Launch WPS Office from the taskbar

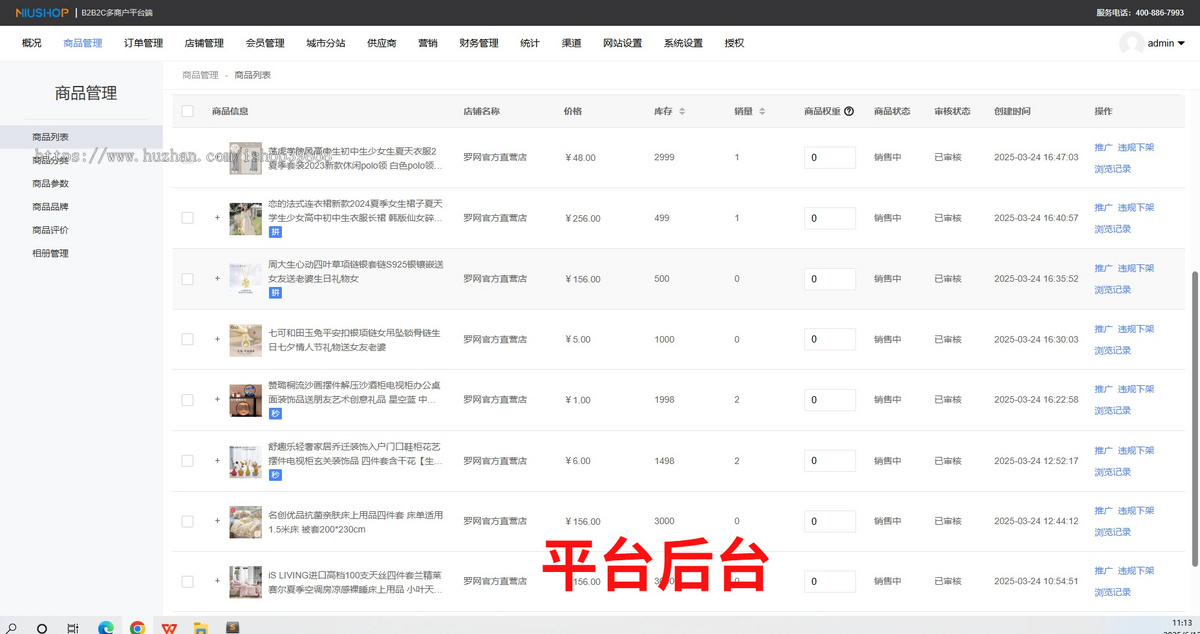pyautogui.click(x=169, y=627)
